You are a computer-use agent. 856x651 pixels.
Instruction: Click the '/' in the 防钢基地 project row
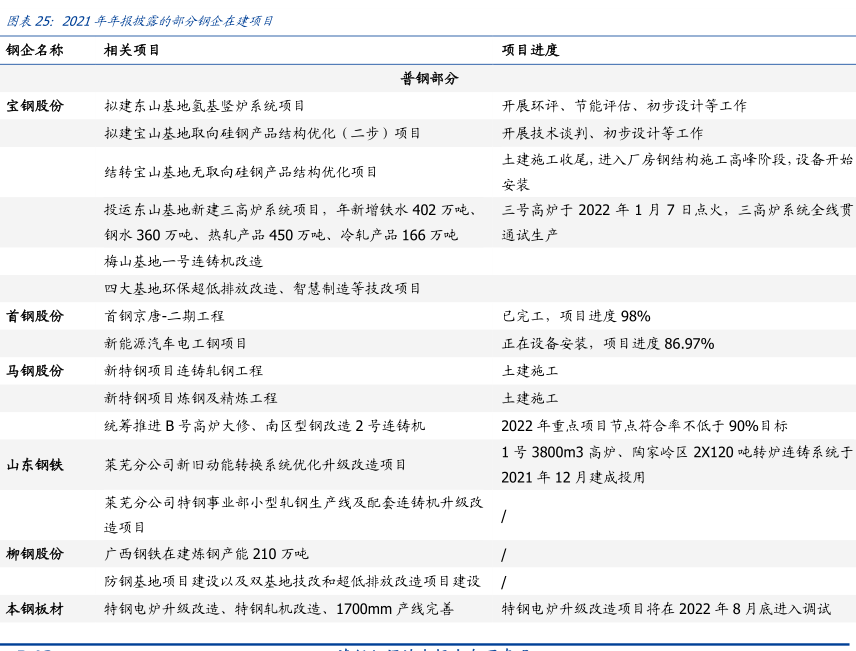504,582
